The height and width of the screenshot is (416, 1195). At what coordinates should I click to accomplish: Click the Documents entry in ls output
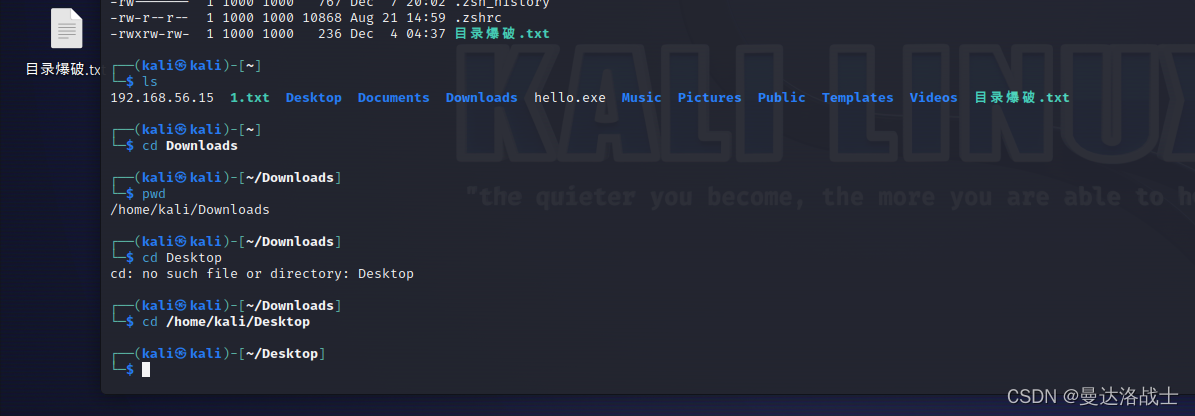[393, 98]
